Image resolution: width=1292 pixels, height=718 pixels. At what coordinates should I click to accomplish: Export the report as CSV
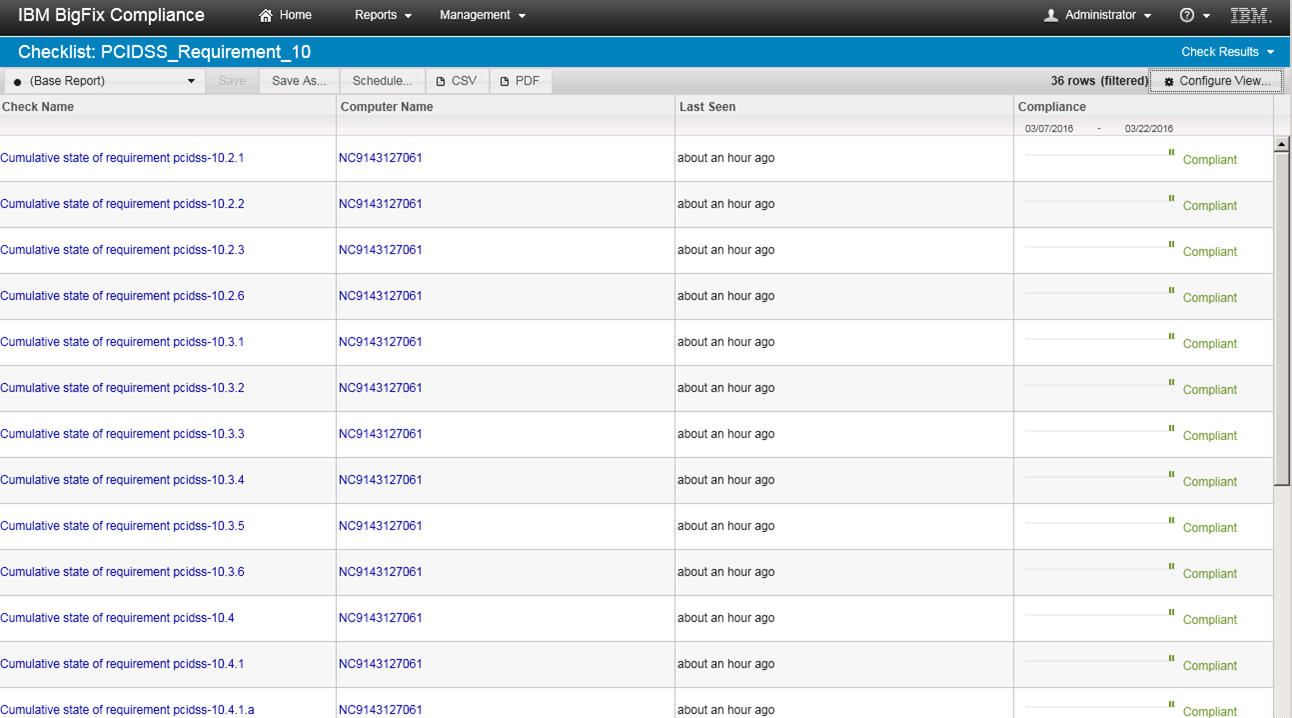click(457, 81)
